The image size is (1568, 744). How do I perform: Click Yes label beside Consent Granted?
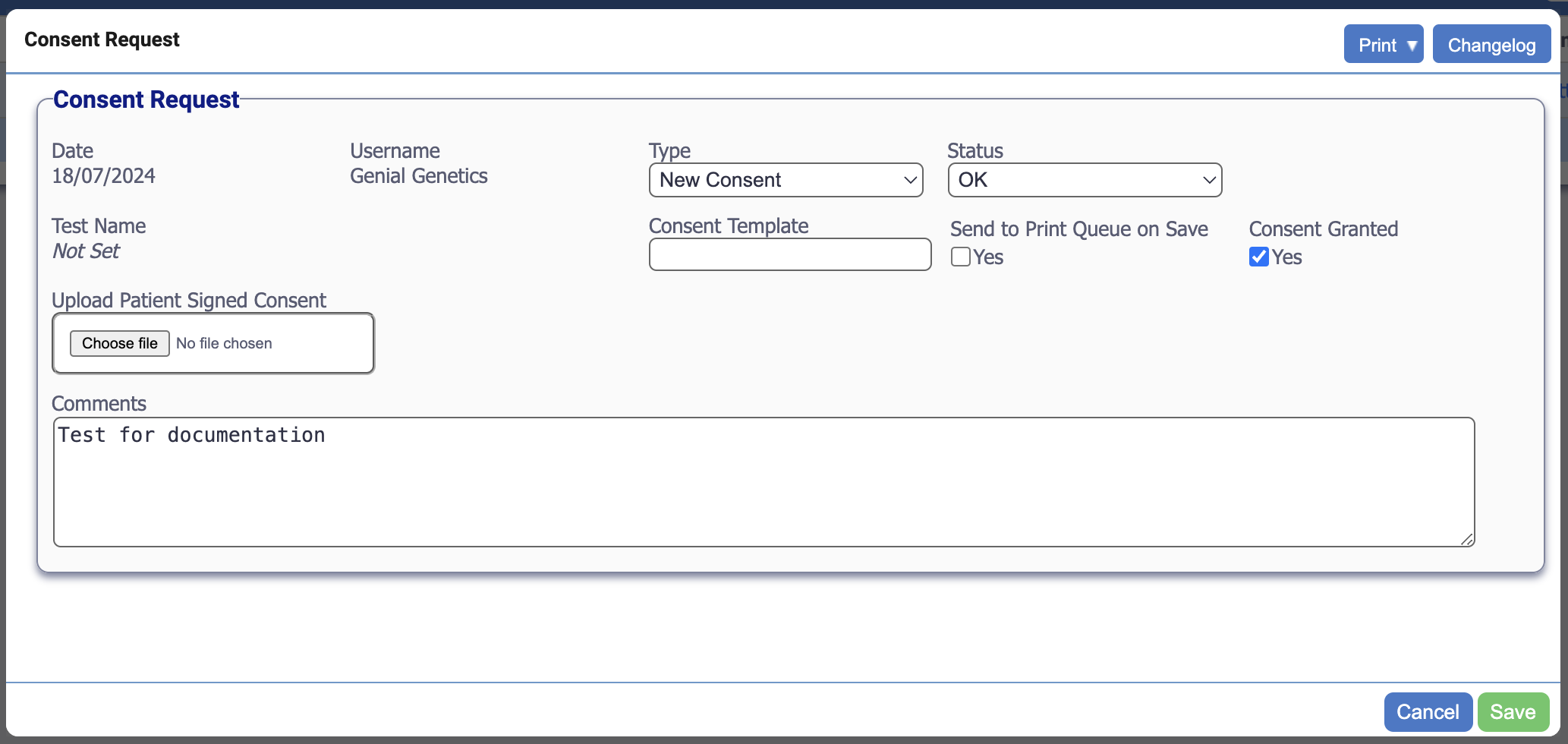pyautogui.click(x=1287, y=257)
